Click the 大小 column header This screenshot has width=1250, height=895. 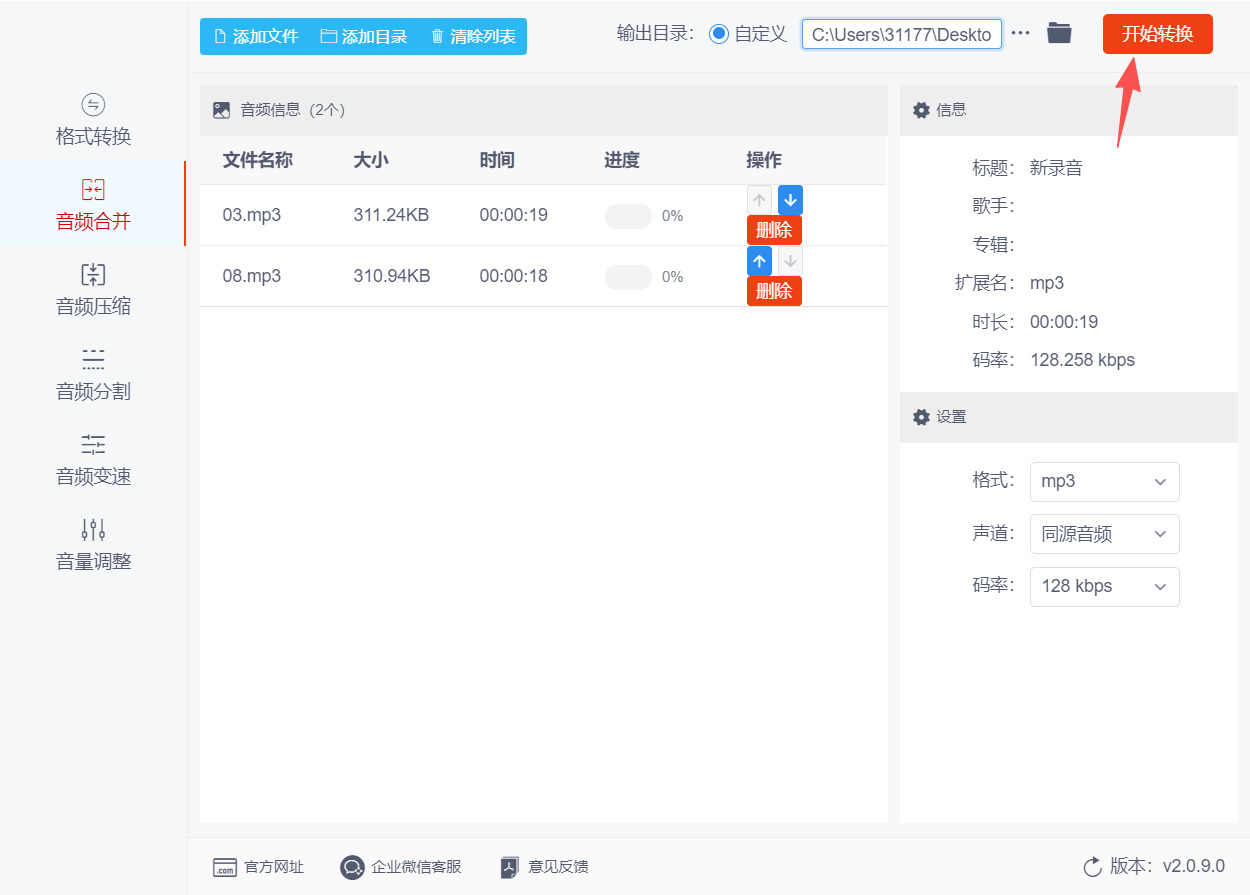point(371,160)
